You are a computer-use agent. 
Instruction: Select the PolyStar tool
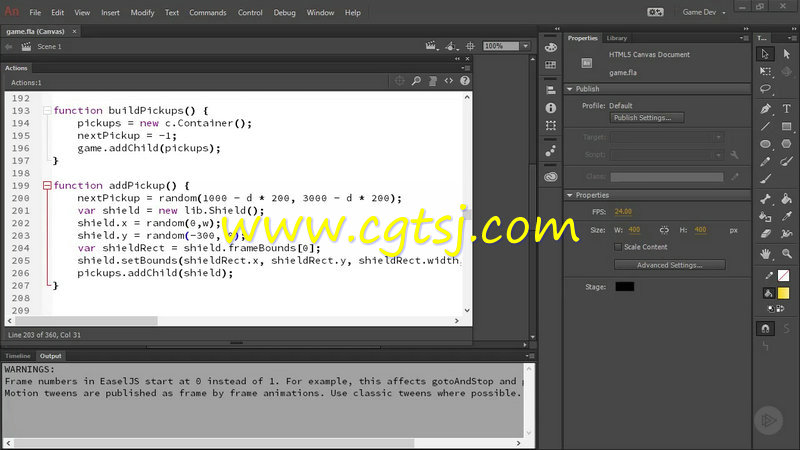click(786, 144)
